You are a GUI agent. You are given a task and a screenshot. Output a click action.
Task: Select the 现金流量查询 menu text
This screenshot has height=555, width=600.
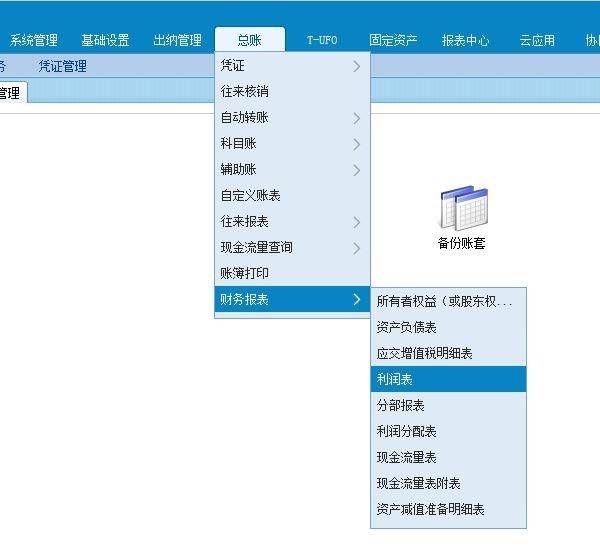coord(256,248)
